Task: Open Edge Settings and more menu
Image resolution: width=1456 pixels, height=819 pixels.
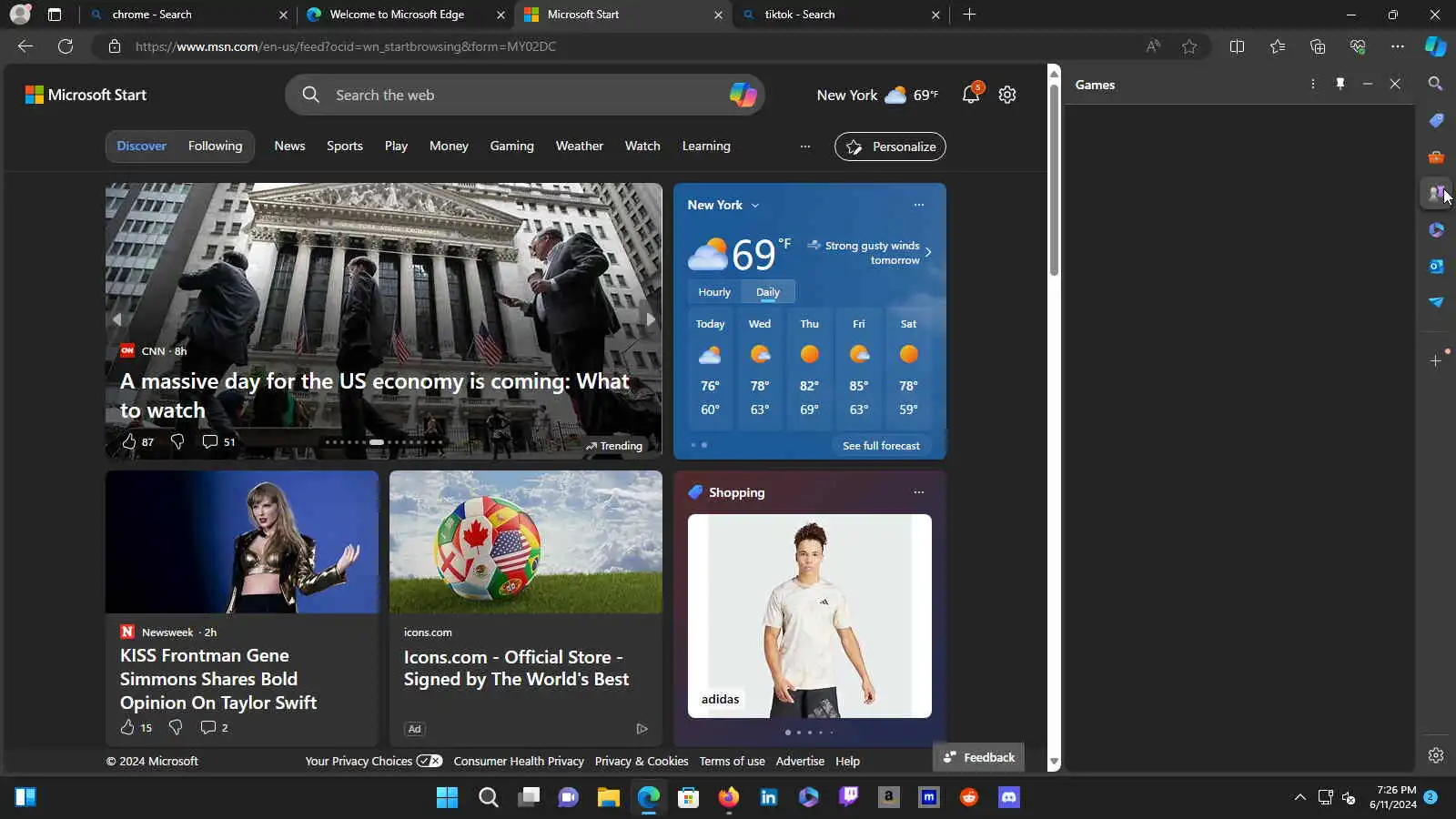Action: click(1398, 46)
